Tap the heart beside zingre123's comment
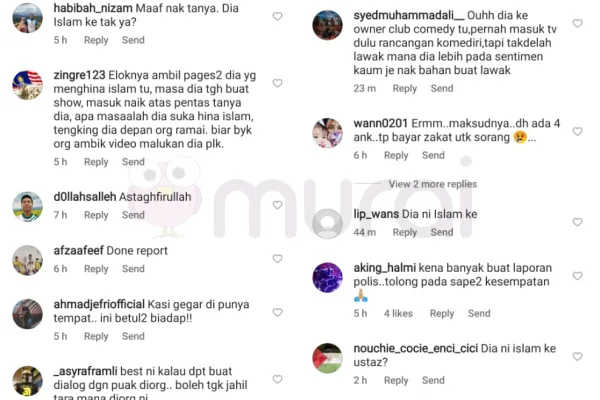 [277, 83]
